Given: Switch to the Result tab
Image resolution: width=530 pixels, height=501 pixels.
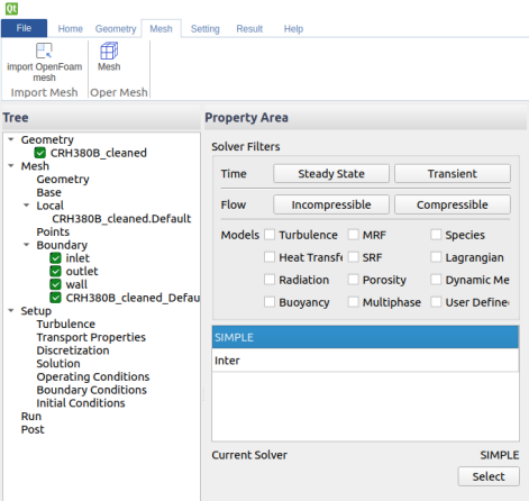Looking at the screenshot, I should (x=249, y=29).
